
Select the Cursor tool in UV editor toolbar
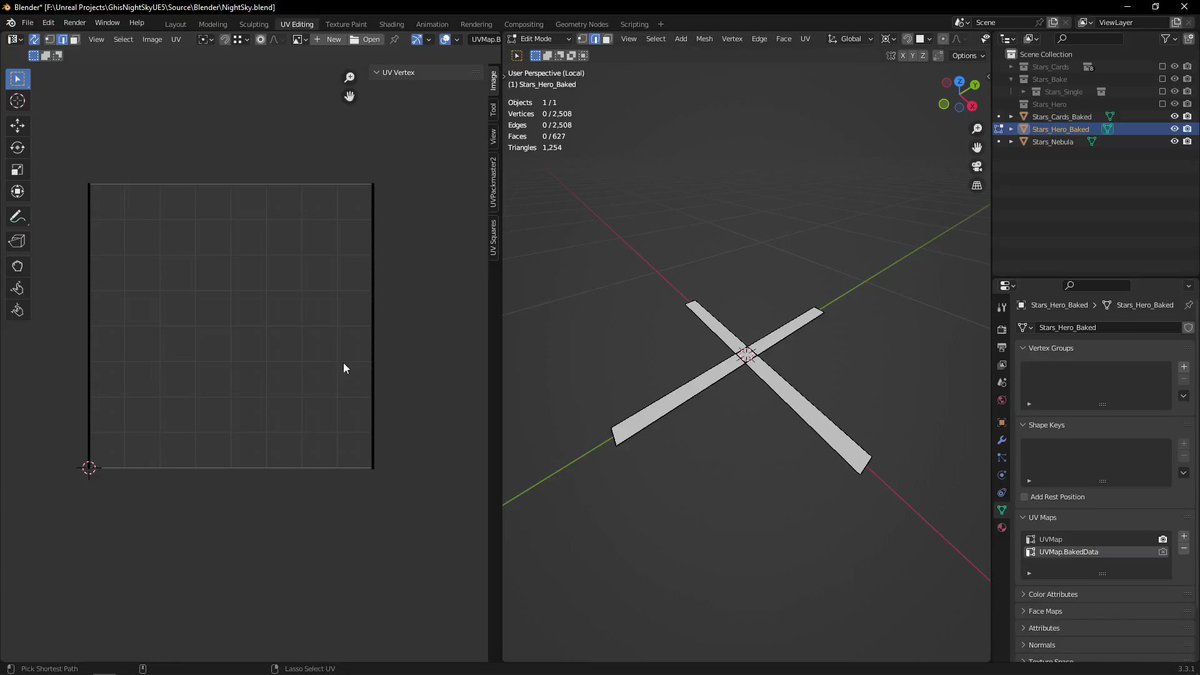(18, 101)
